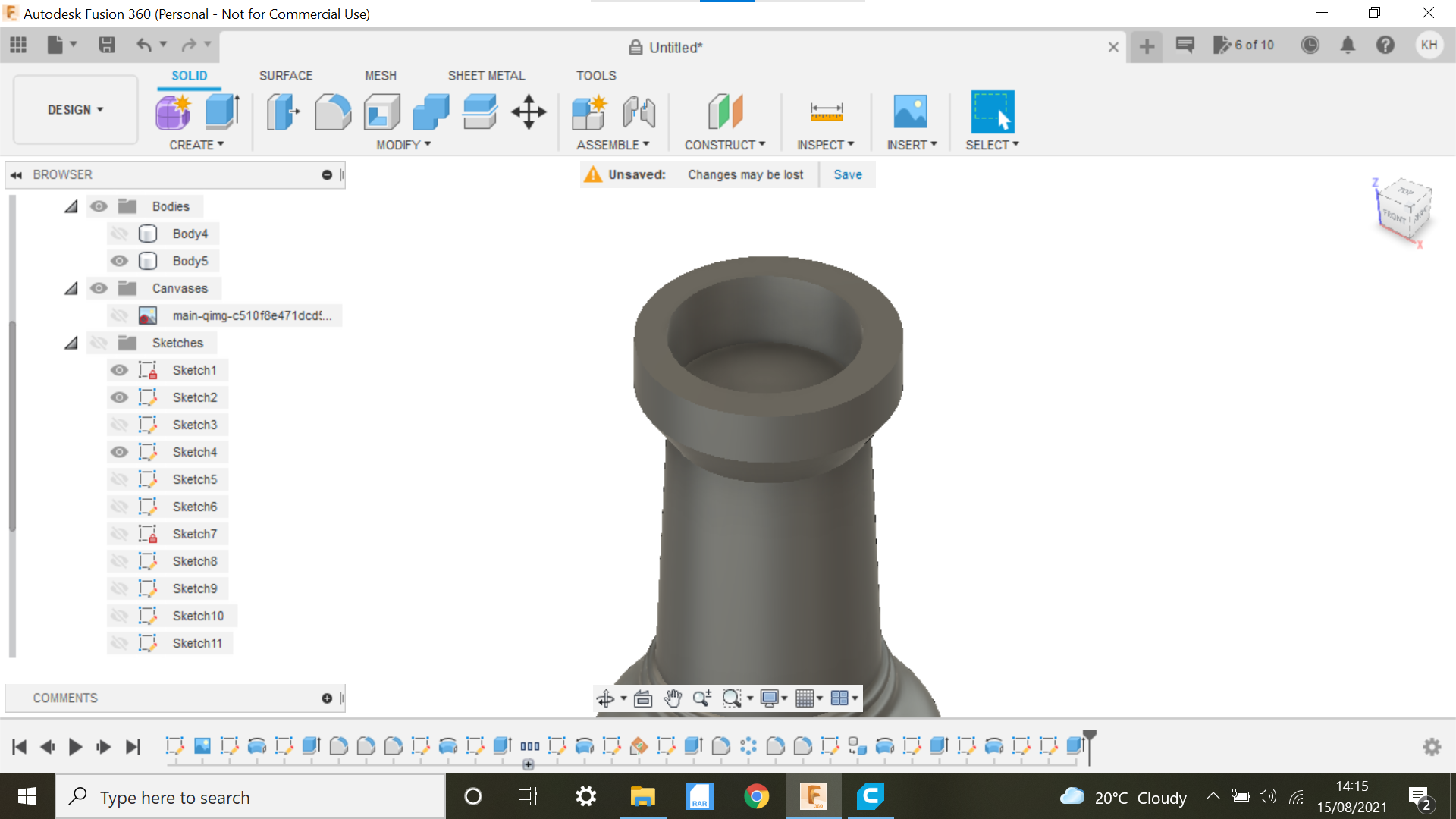Expand the CREATE menu dropdown
Screen dimensions: 1456x819
[x=196, y=145]
